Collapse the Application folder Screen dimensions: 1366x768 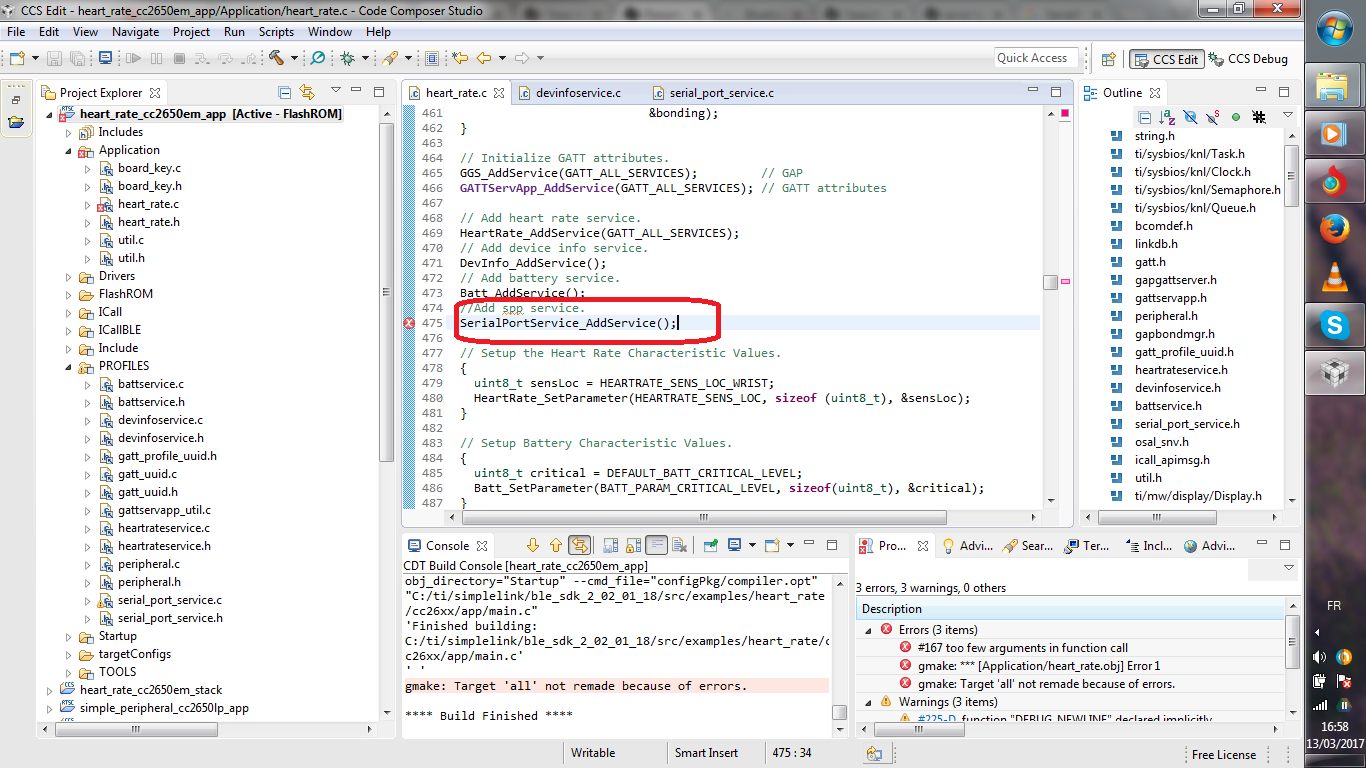tap(69, 150)
